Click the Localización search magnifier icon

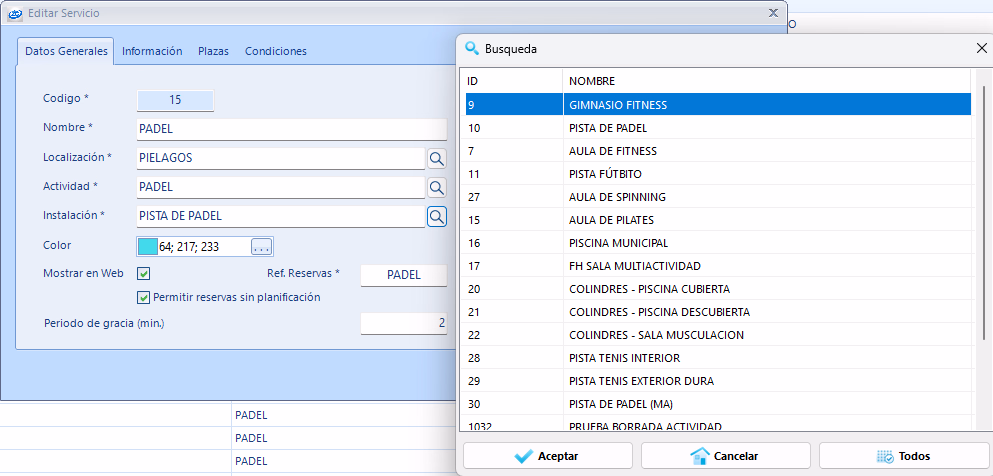click(x=436, y=158)
